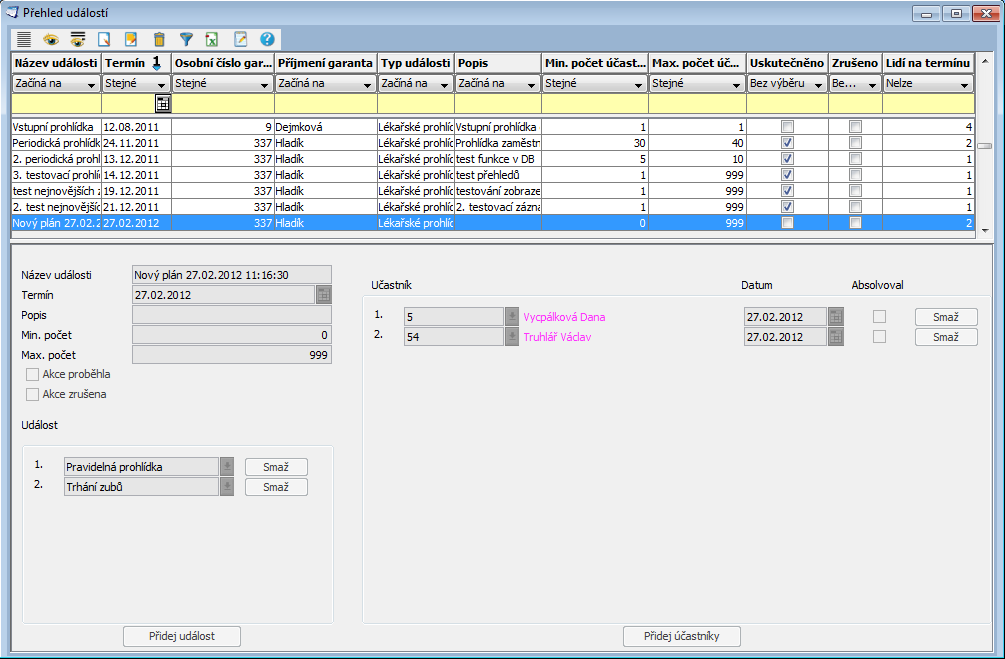Click the blue funnel filter icon

186,40
